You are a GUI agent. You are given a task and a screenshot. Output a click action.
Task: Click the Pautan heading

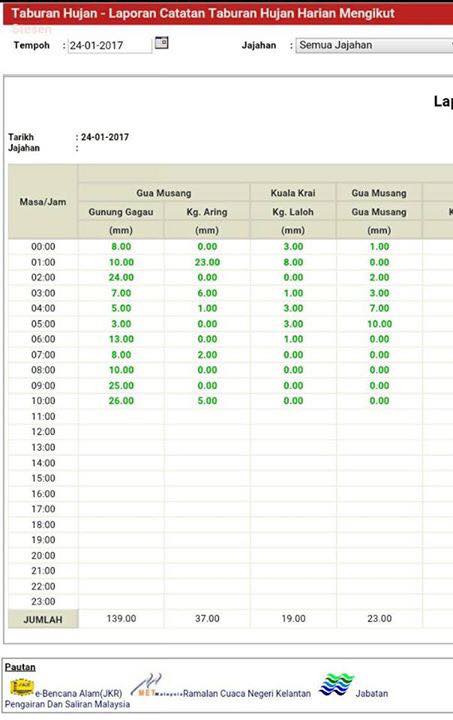[20, 667]
